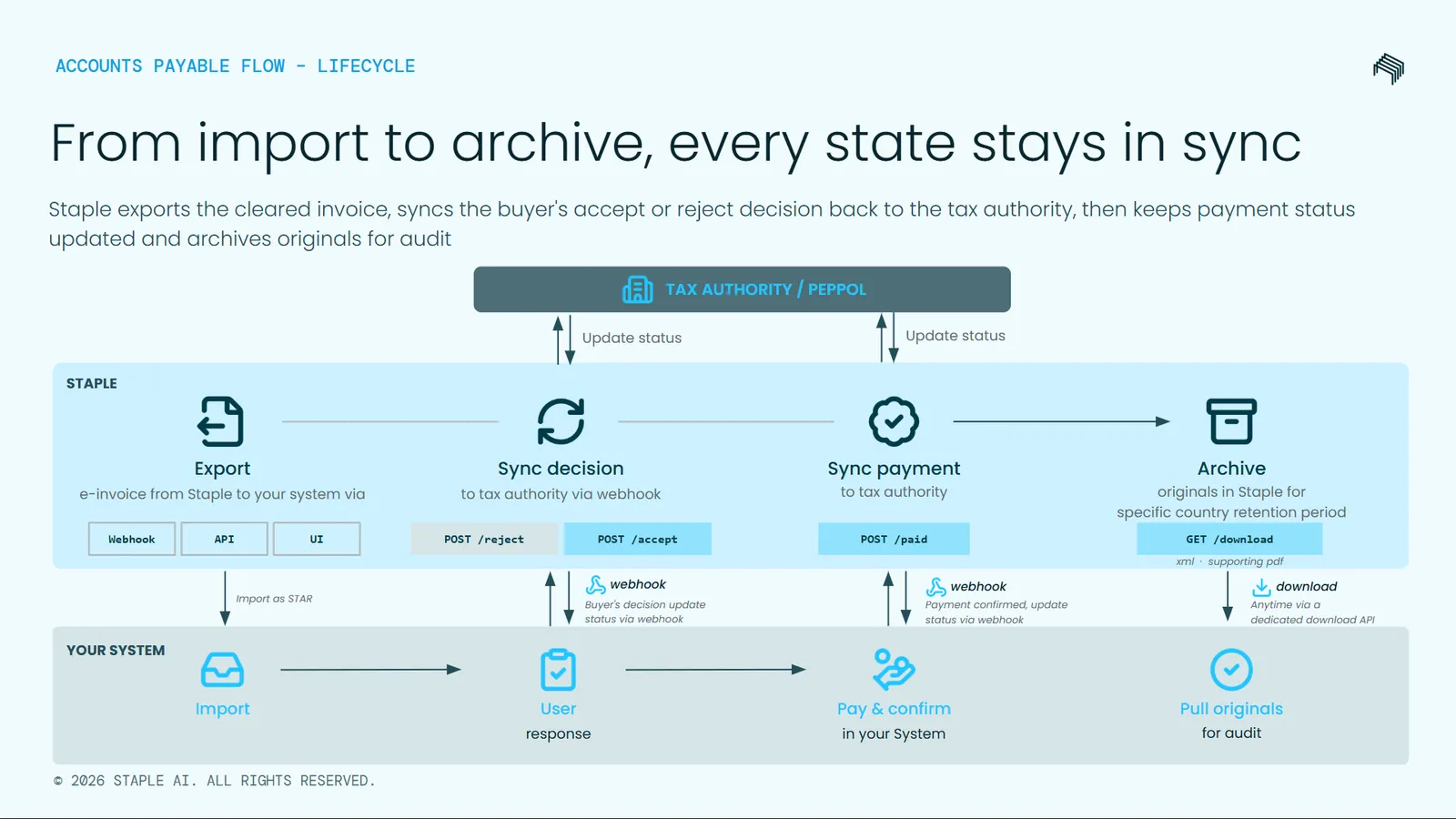This screenshot has width=1456, height=819.
Task: Click the 'STAPLE' section label
Action: click(x=92, y=384)
